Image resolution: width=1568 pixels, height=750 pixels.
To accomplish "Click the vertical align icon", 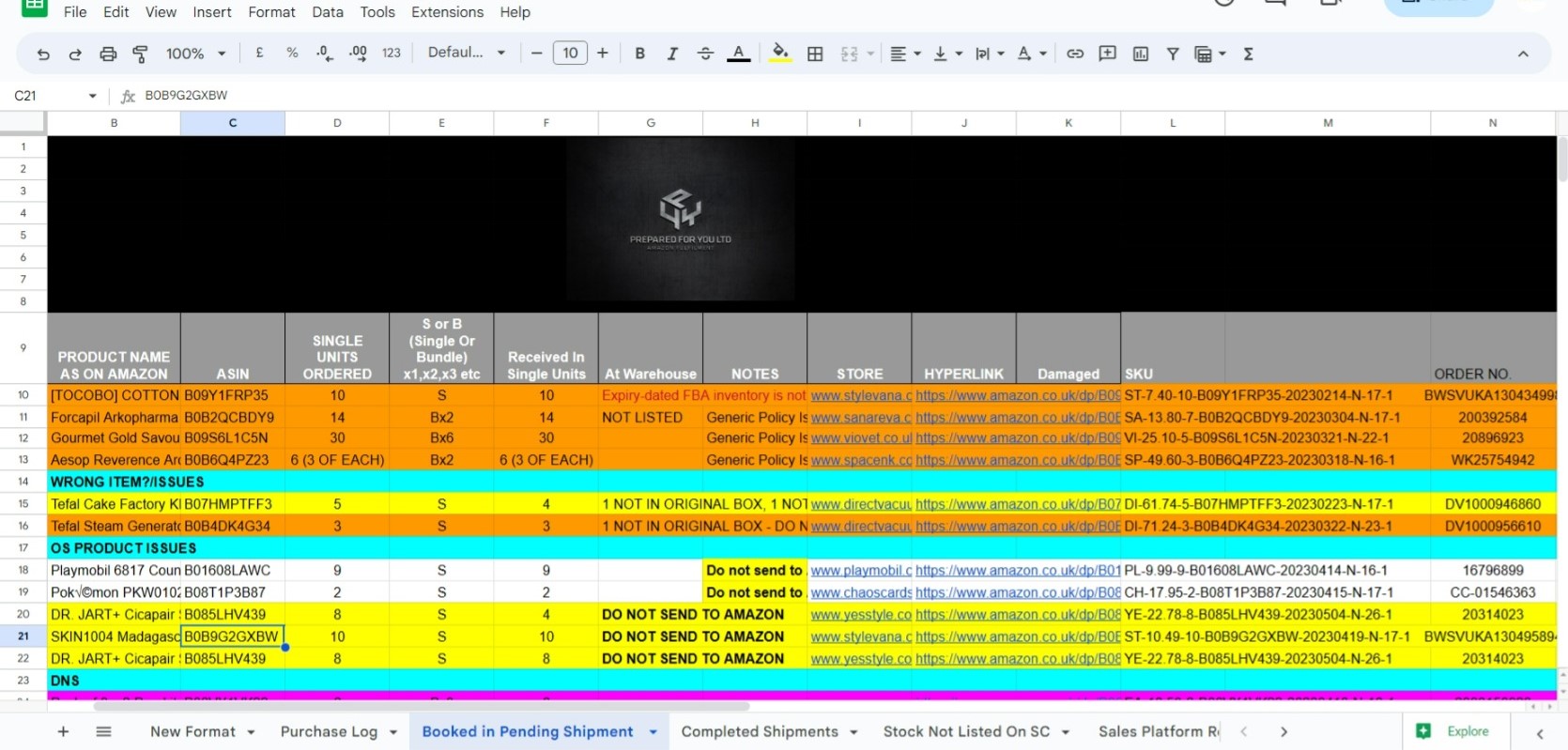I will click(940, 54).
